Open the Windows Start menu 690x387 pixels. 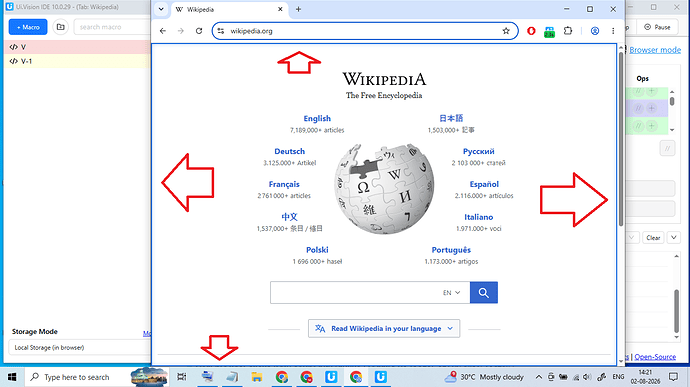click(x=12, y=377)
